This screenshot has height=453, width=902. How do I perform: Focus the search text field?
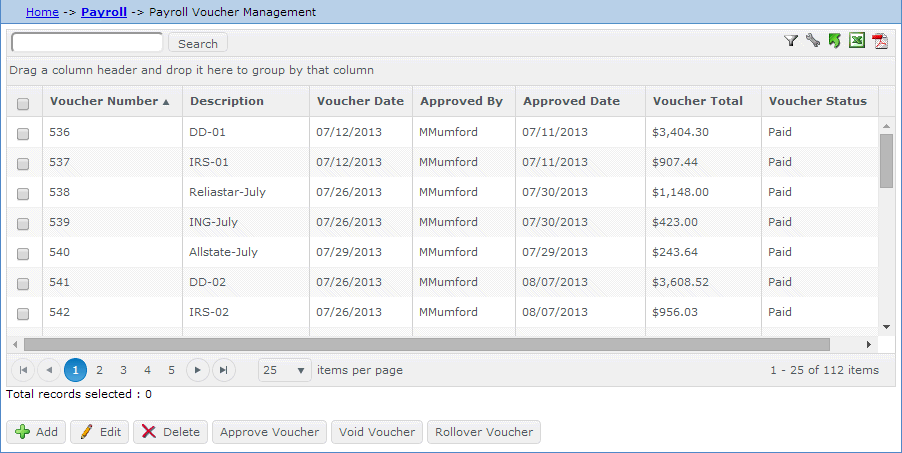(x=87, y=43)
